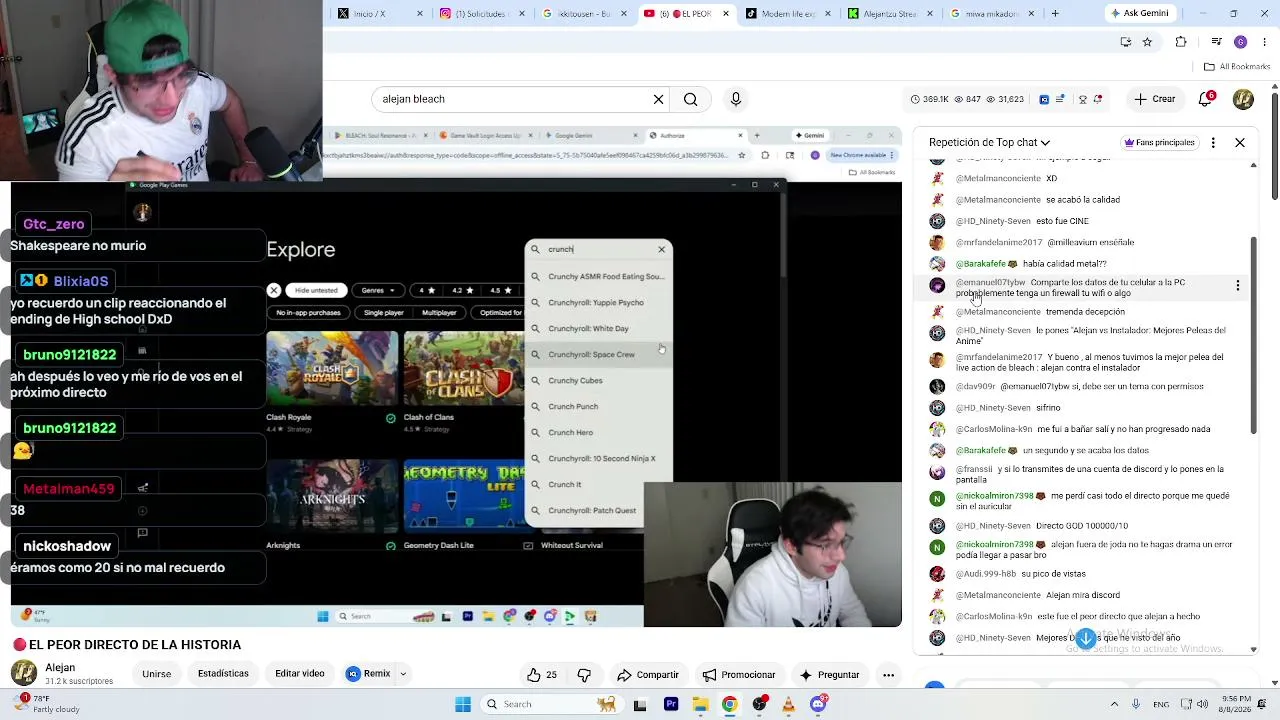The width and height of the screenshot is (1280, 720).
Task: Choose the Crunch Hero suggestion
Action: pyautogui.click(x=599, y=432)
